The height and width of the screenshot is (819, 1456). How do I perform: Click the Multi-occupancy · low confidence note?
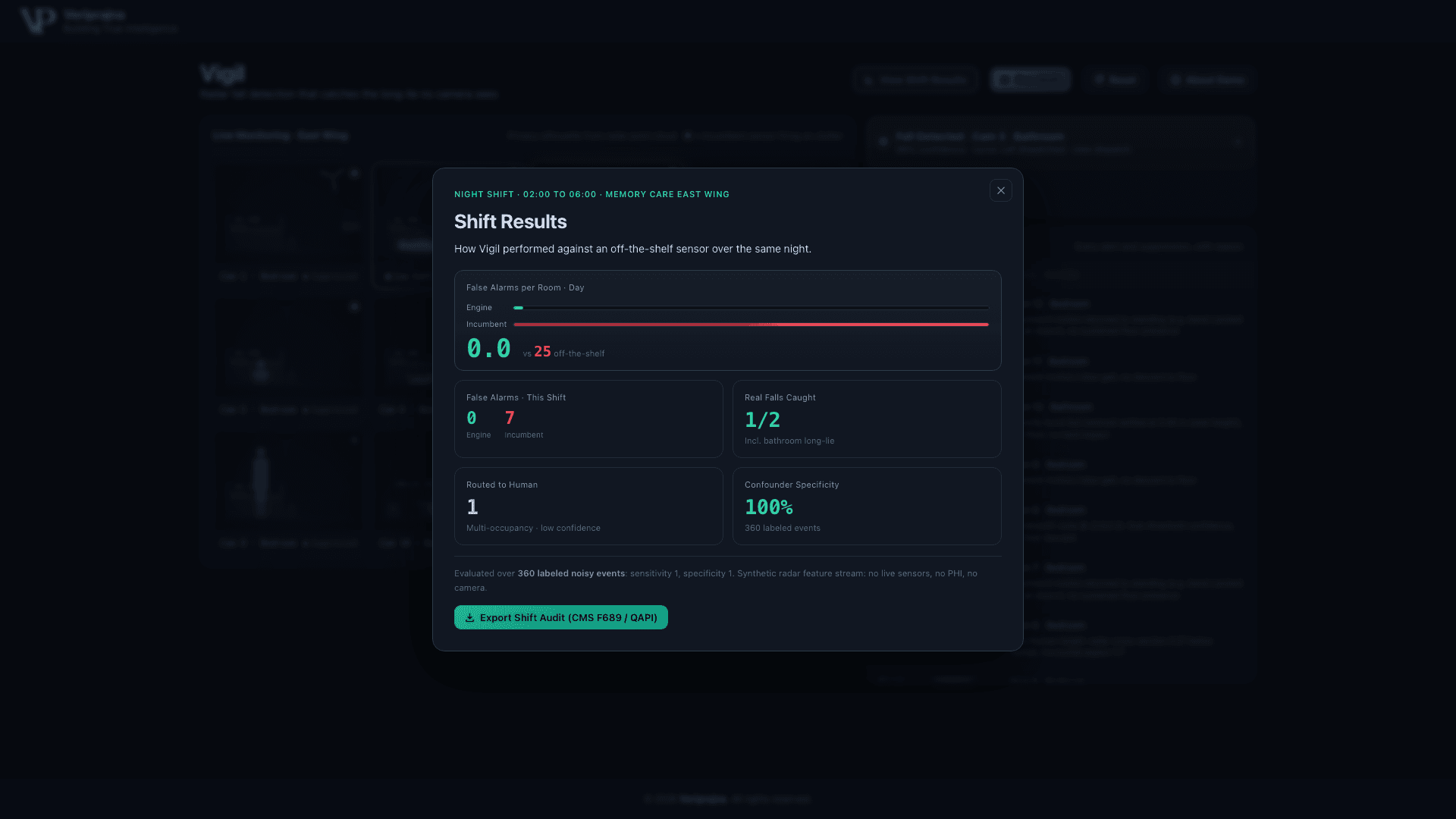pos(533,528)
